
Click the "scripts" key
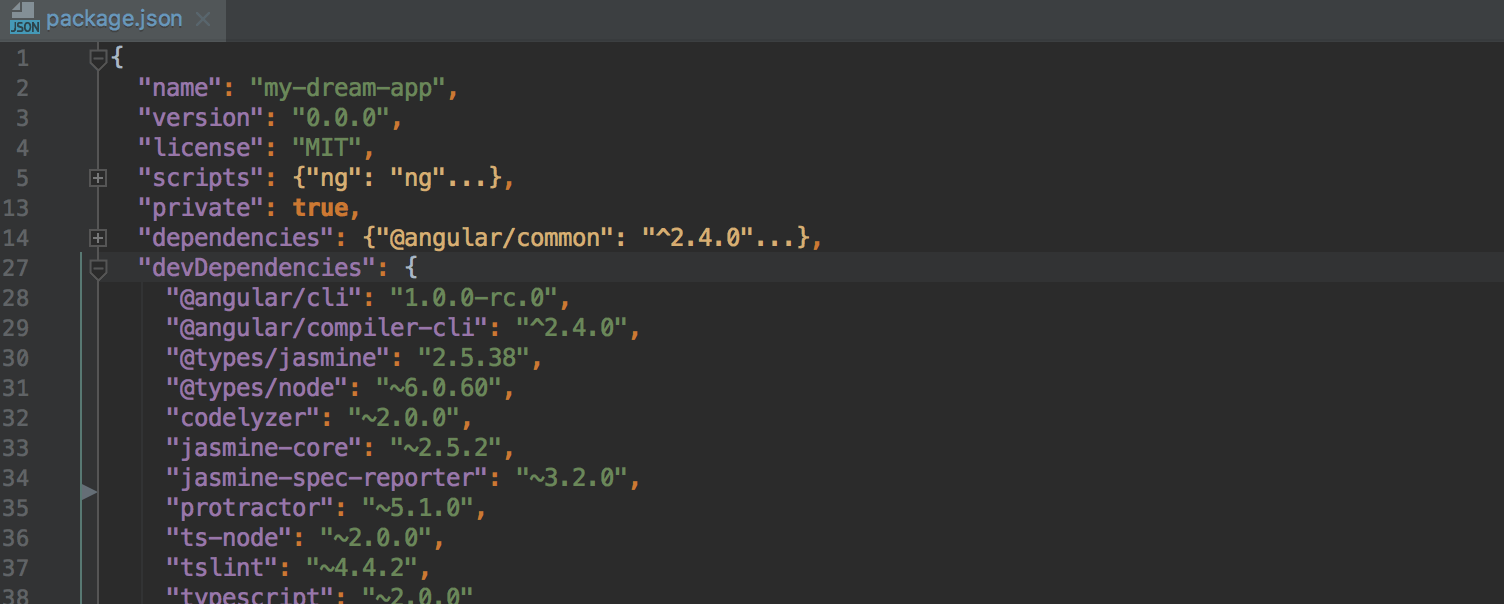(201, 178)
